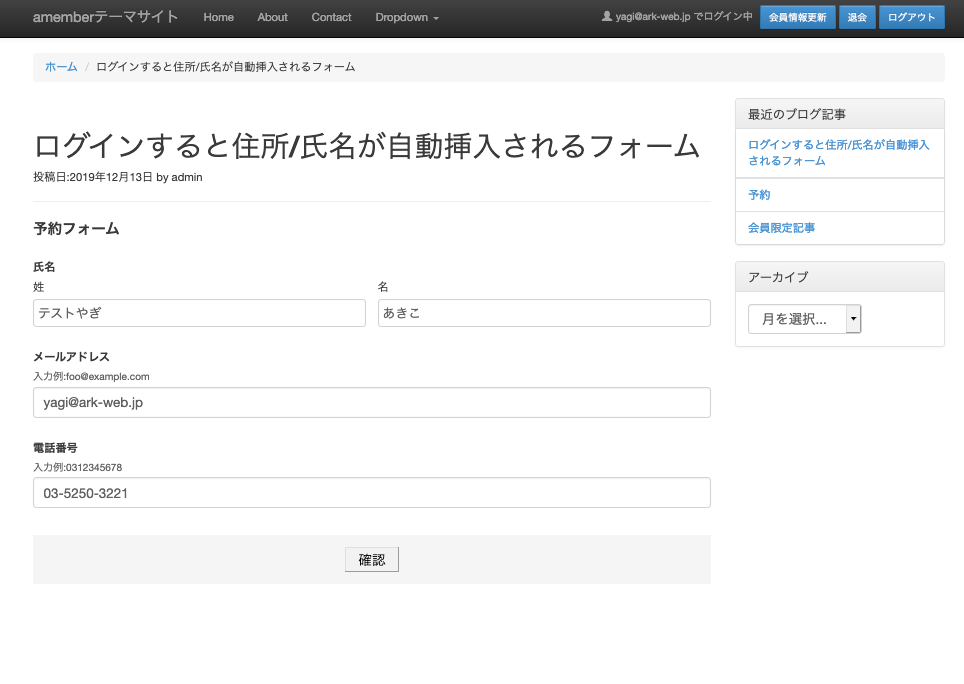Click the 会員情報更新 button
Screen dimensions: 964x684
[x=797, y=17]
